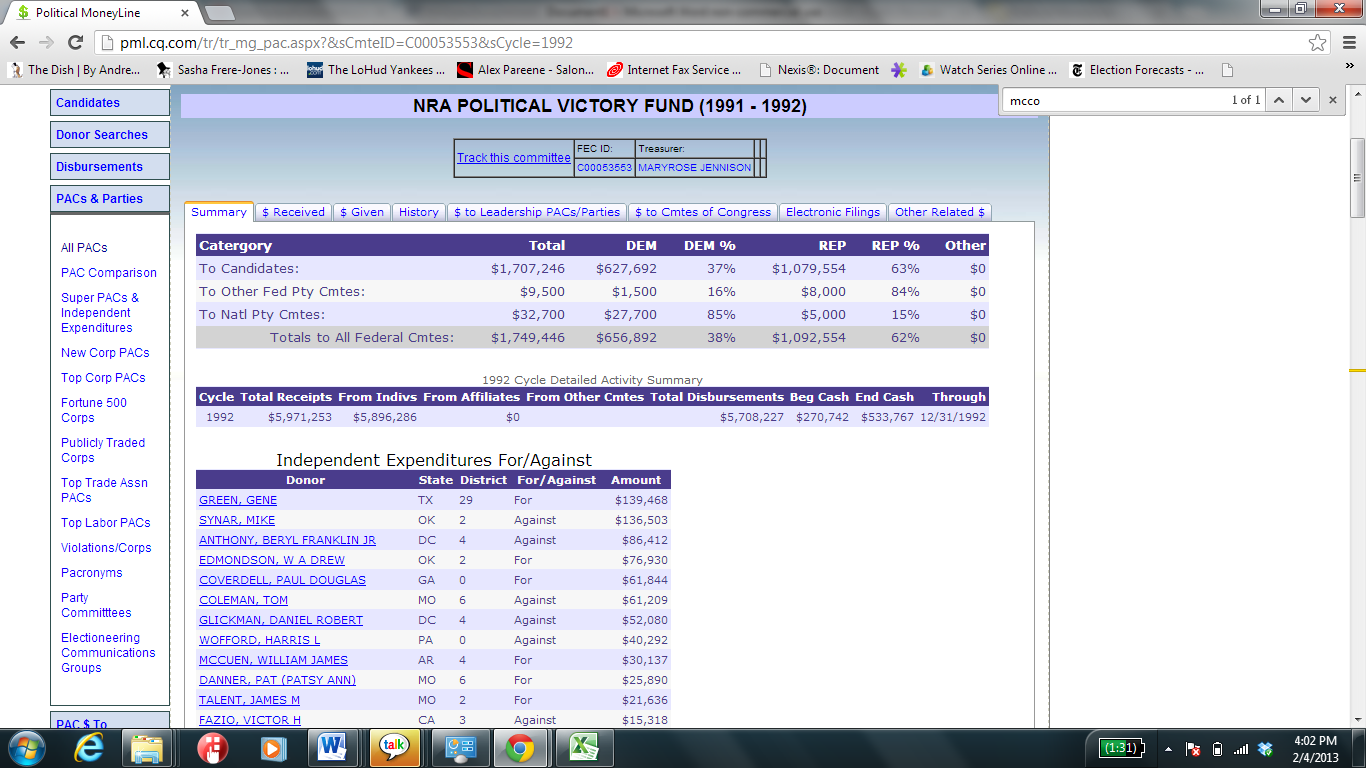The height and width of the screenshot is (768, 1366).
Task: Open Chrome menu icon
Action: click(x=1347, y=43)
